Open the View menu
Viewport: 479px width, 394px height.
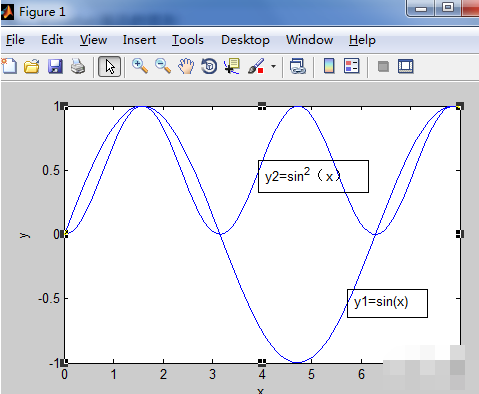tap(93, 40)
